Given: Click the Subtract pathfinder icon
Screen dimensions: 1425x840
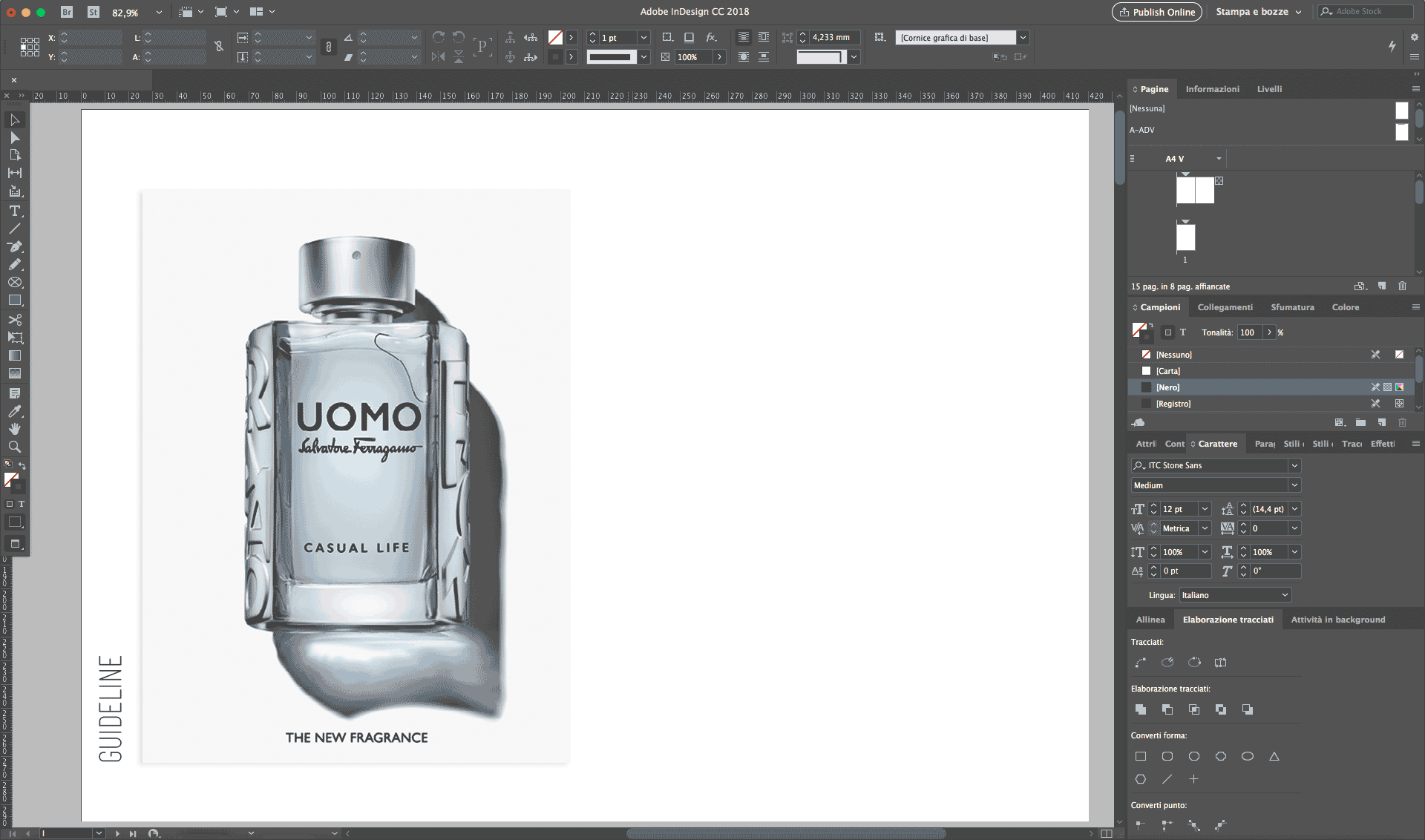Looking at the screenshot, I should pos(1167,709).
